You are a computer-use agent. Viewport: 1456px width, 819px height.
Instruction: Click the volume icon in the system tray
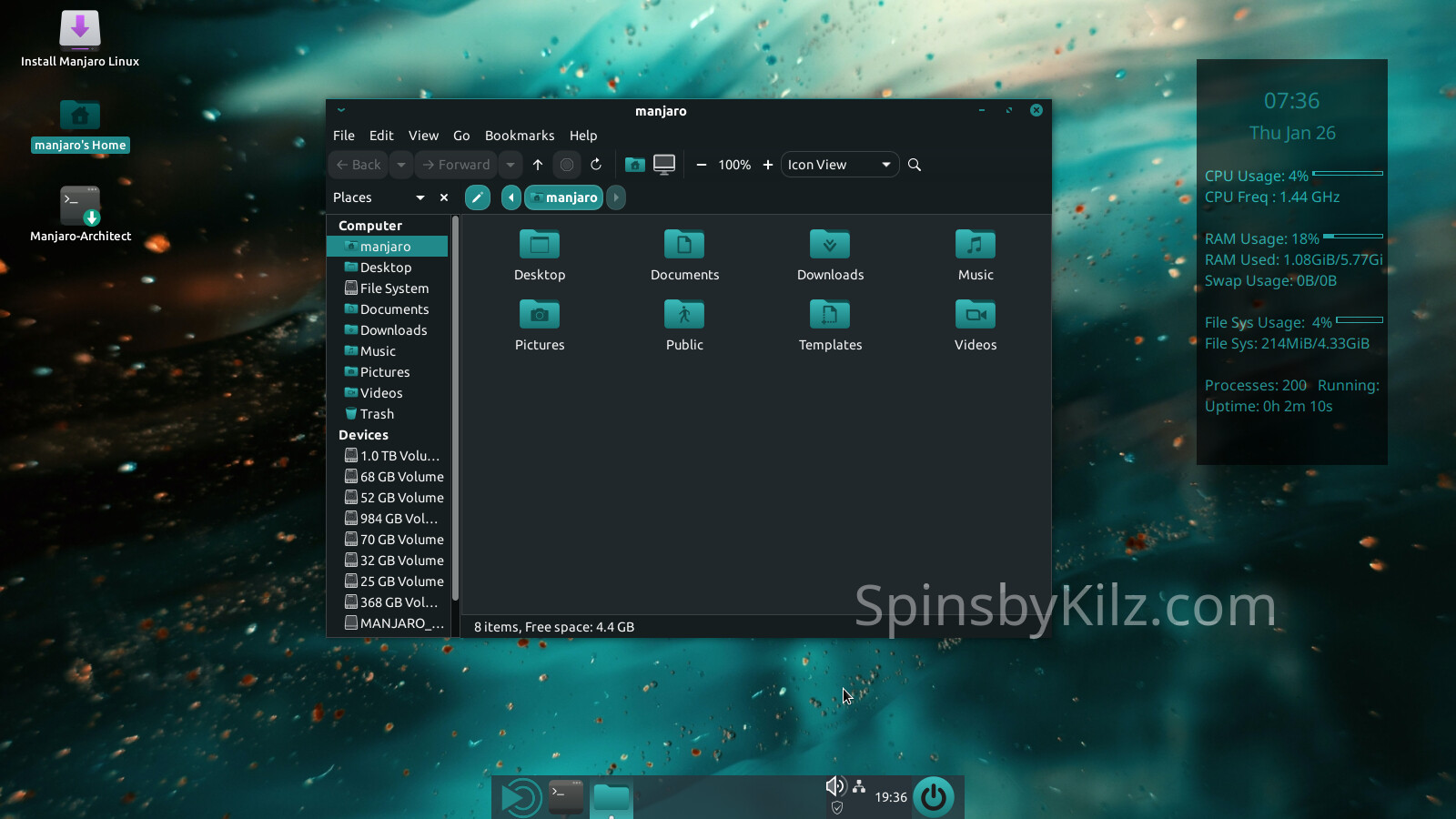pos(834,786)
